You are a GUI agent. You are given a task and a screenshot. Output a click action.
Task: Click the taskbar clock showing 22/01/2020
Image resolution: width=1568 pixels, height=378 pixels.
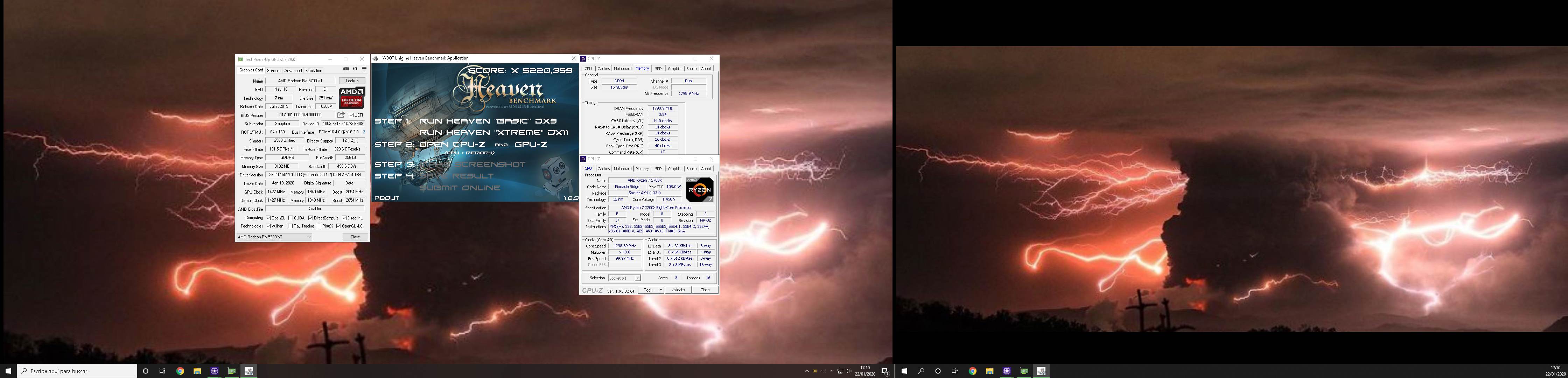coord(865,371)
